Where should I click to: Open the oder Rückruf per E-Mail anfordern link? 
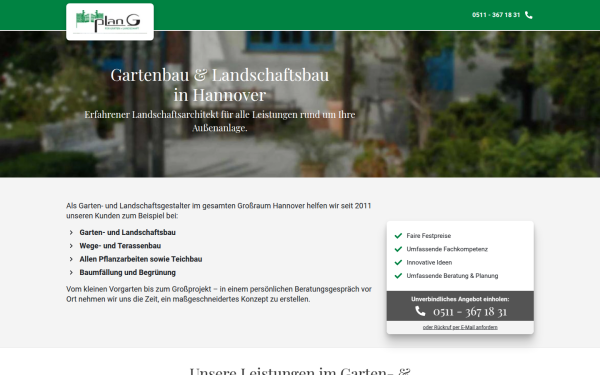coord(460,327)
